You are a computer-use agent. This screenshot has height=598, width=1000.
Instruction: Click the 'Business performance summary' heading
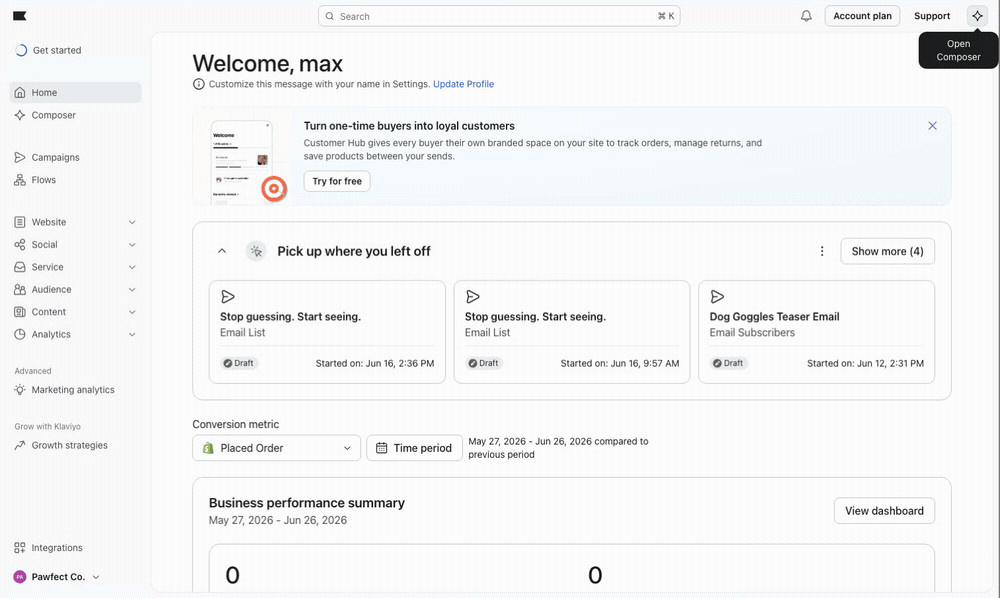(x=307, y=503)
